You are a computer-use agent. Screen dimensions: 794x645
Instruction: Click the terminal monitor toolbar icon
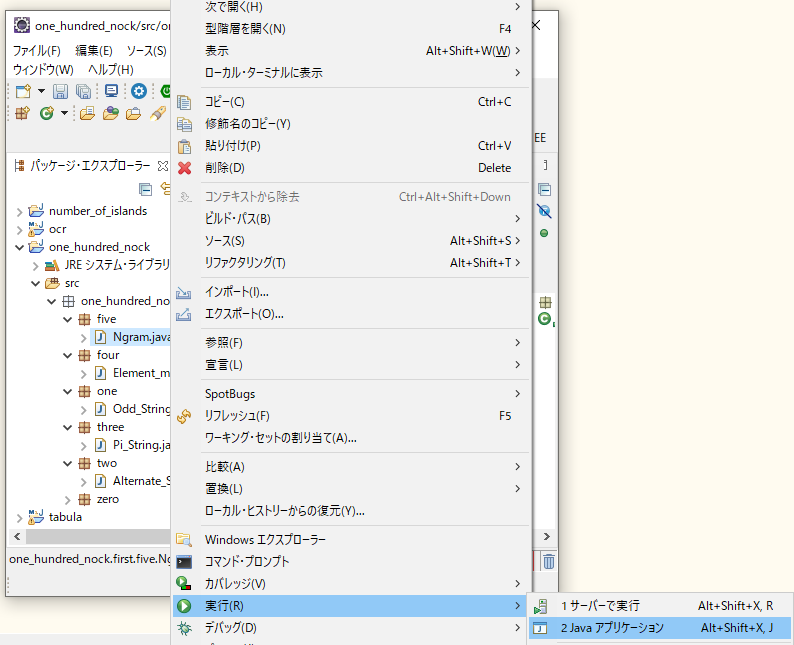(111, 91)
